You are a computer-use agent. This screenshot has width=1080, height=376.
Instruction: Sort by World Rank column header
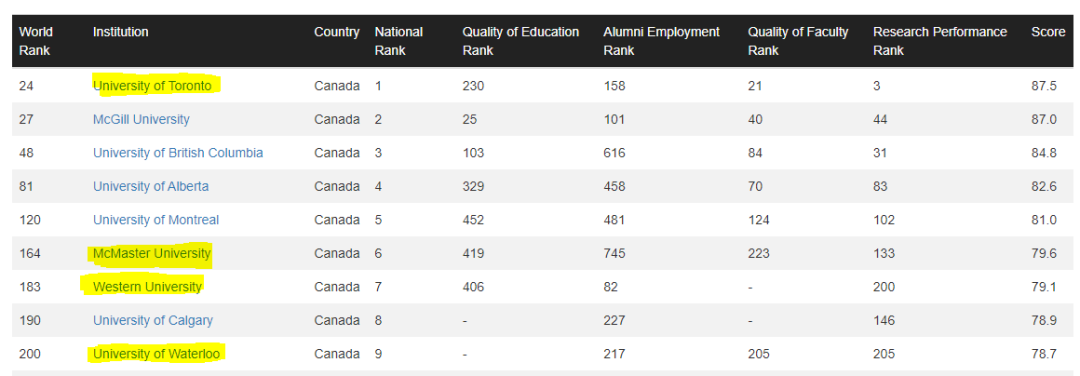pyautogui.click(x=35, y=41)
